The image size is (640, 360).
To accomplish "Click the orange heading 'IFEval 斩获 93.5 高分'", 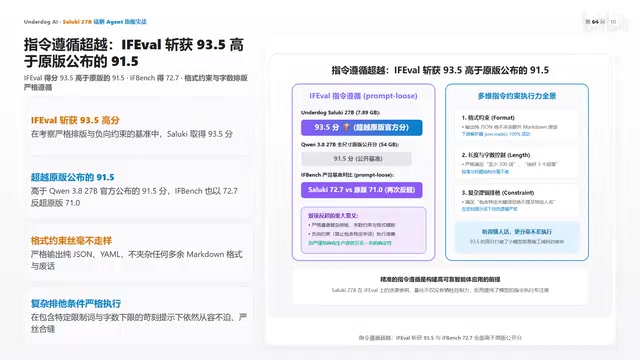I will click(x=75, y=120).
